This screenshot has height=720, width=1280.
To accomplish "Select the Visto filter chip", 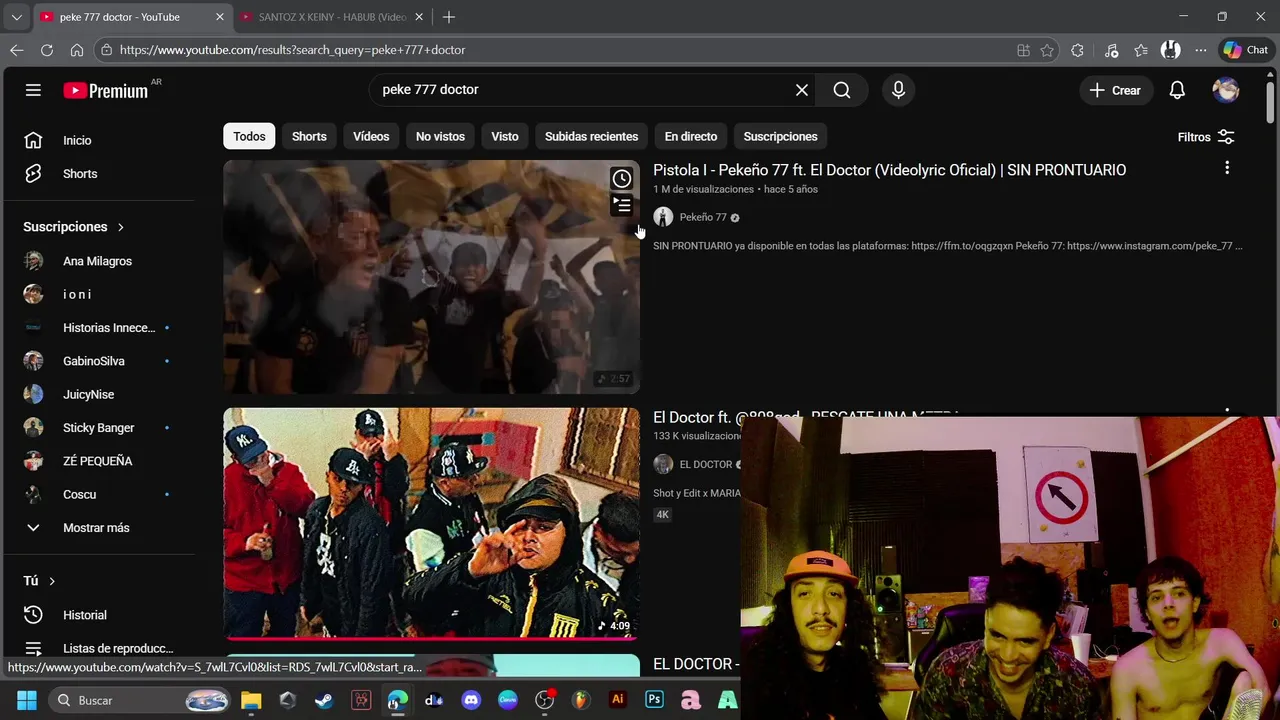I will point(505,136).
